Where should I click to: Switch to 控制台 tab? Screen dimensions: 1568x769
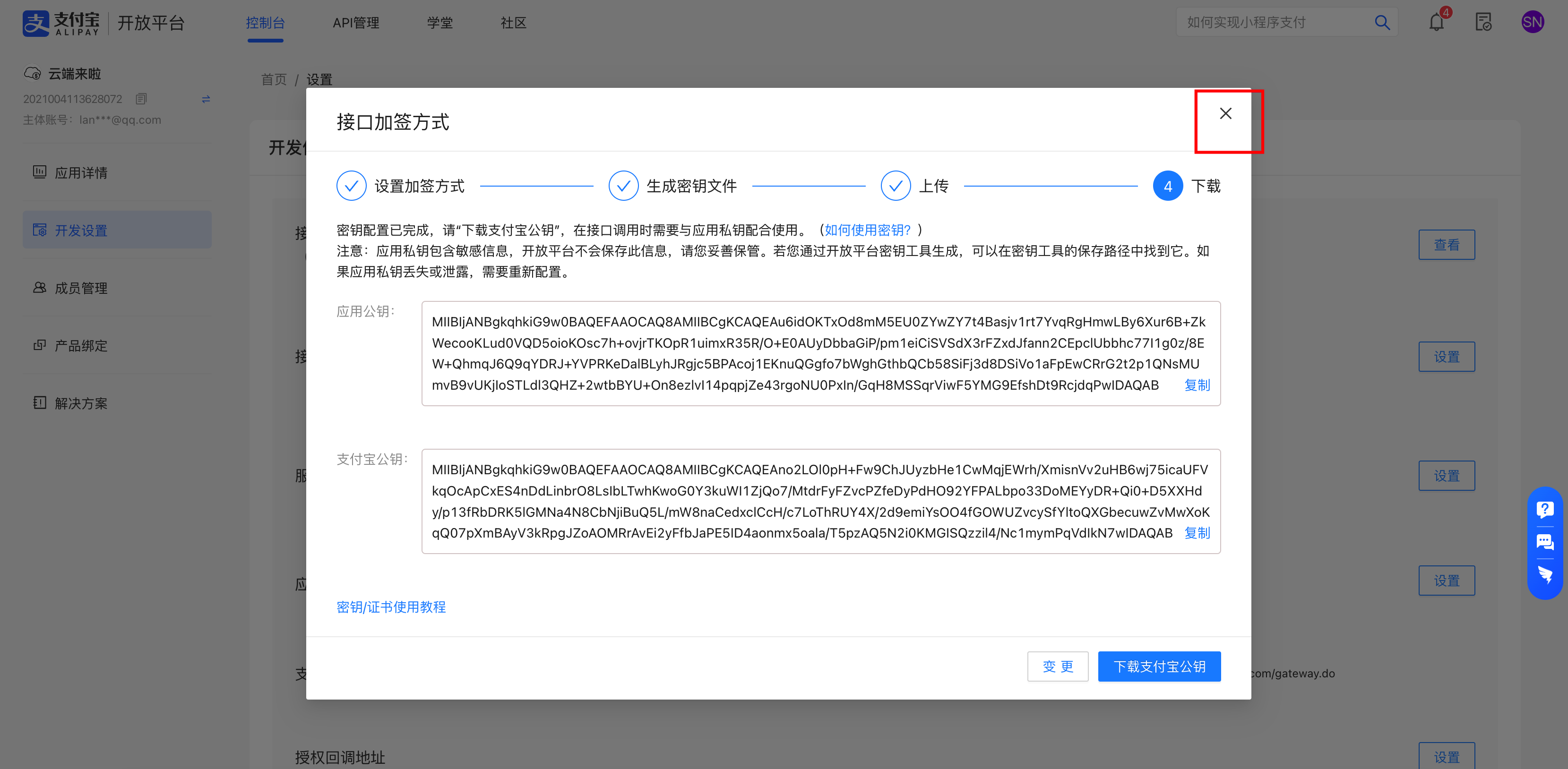pos(266,23)
